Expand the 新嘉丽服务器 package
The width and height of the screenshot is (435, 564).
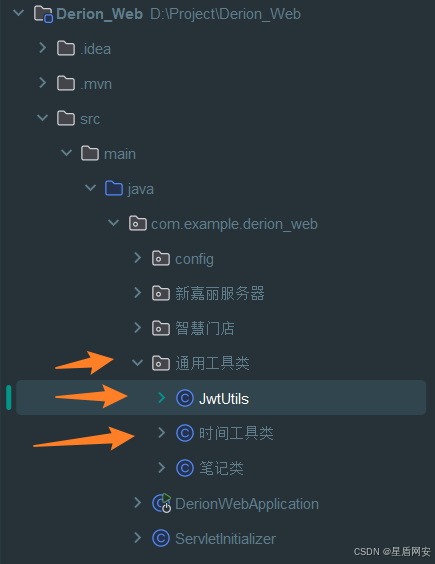pos(137,293)
